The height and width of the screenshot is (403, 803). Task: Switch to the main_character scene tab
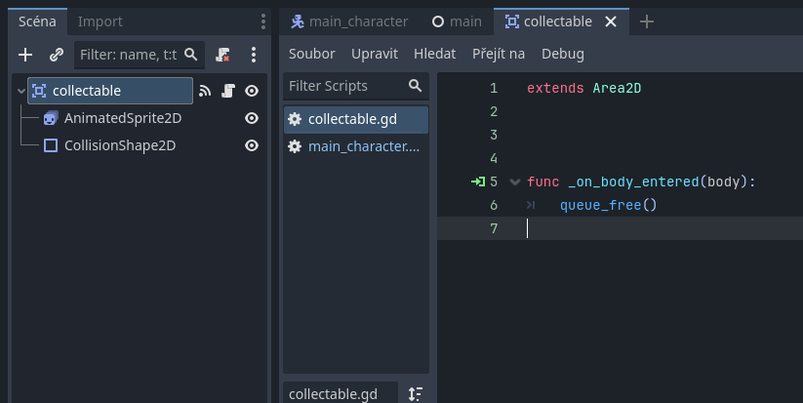click(x=349, y=22)
